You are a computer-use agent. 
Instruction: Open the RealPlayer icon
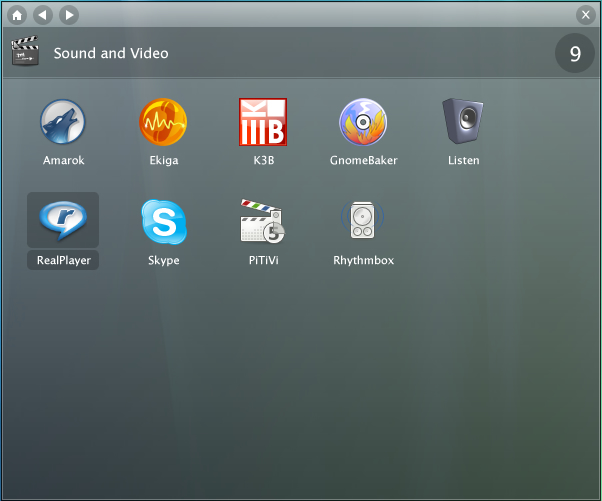(63, 220)
